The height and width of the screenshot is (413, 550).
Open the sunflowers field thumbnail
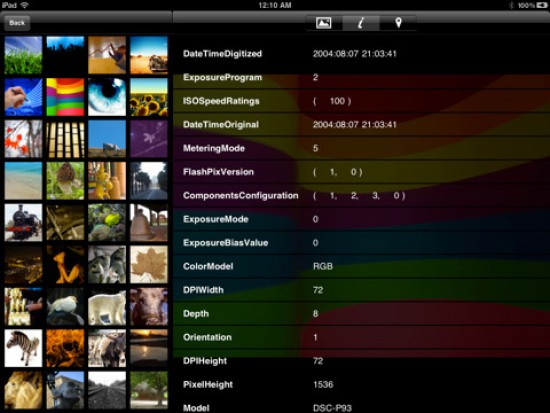pyautogui.click(x=149, y=97)
